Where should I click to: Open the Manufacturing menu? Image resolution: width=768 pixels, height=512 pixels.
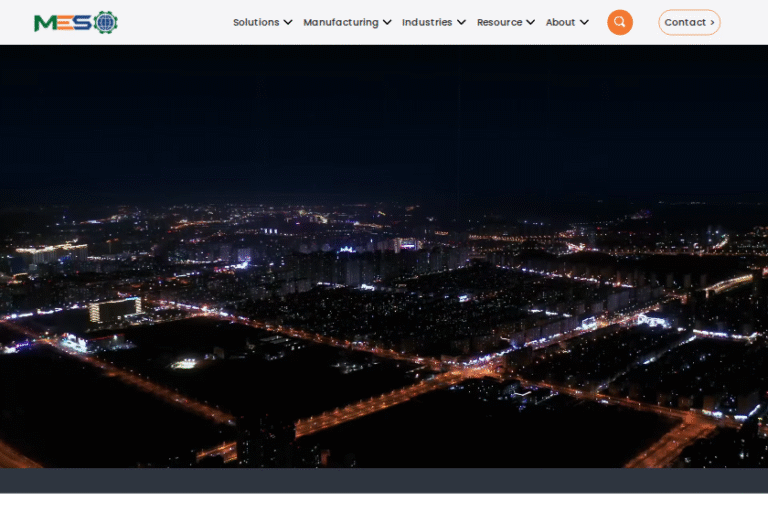pos(341,22)
